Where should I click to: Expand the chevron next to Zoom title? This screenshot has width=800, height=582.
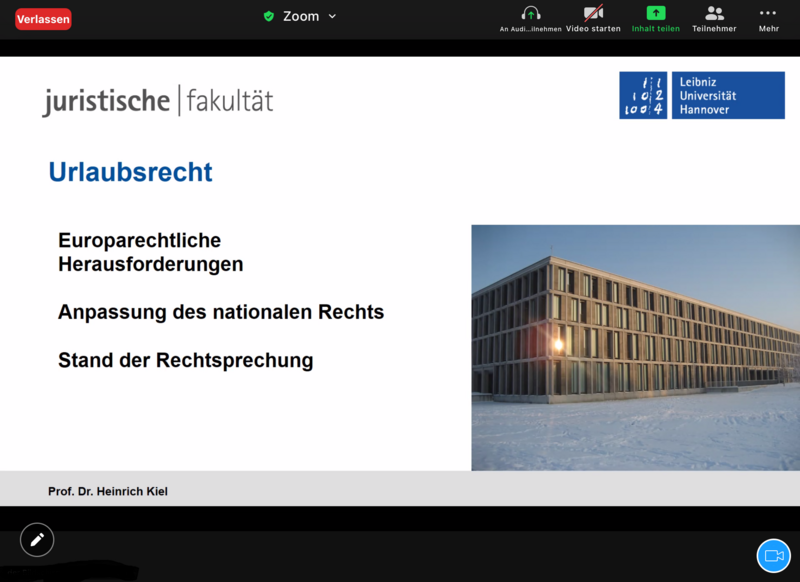tap(332, 16)
